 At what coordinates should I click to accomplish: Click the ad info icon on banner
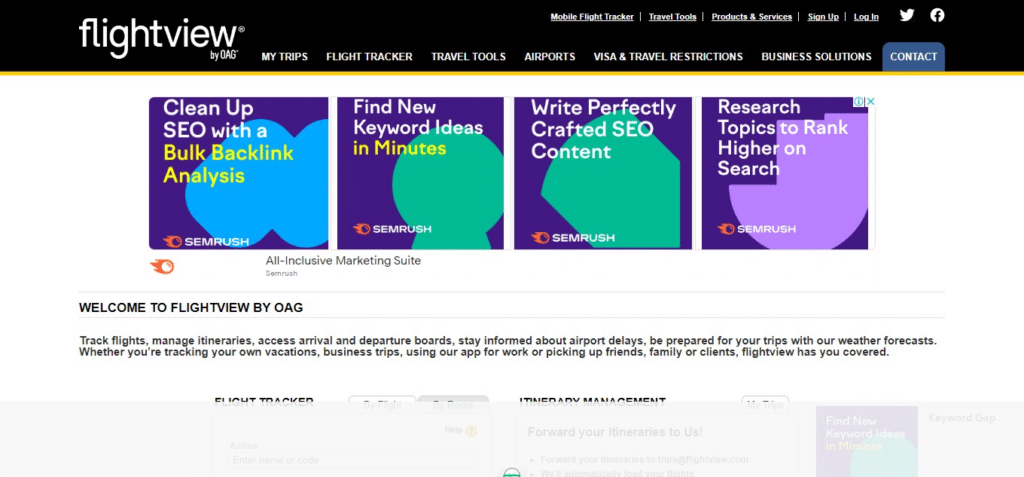point(859,101)
